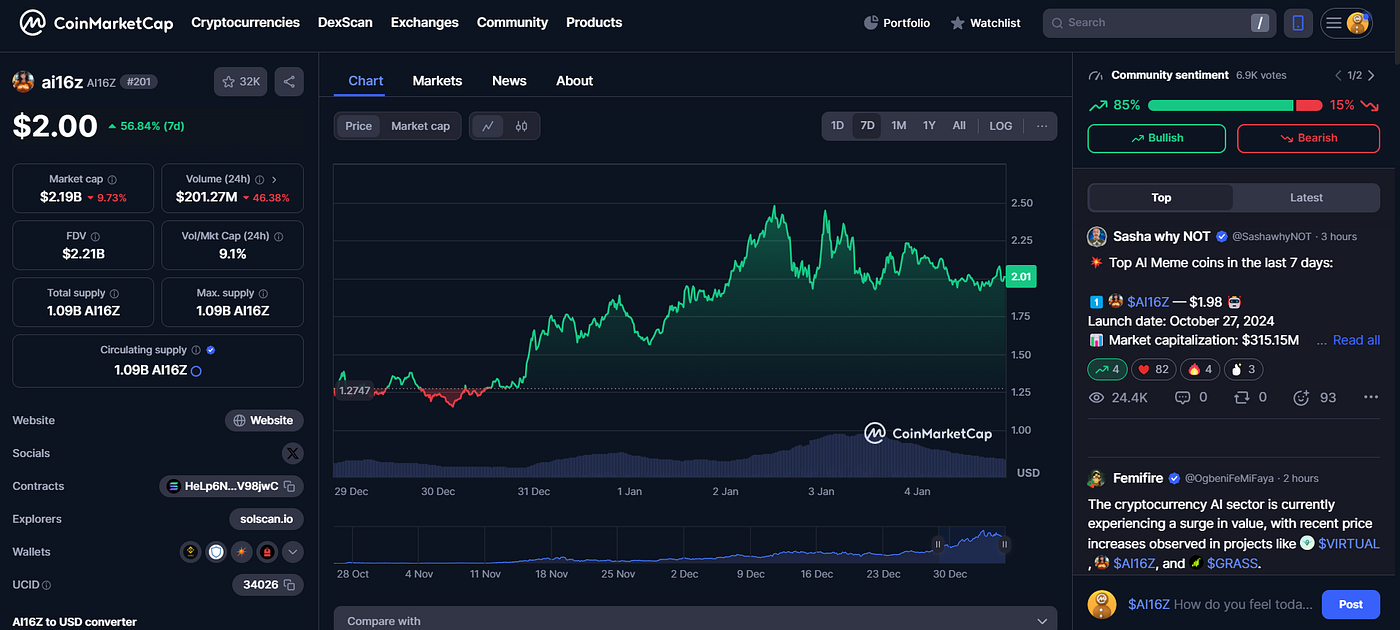Image resolution: width=1400 pixels, height=630 pixels.
Task: Click Read all on Sasha's post
Action: pyautogui.click(x=1356, y=340)
